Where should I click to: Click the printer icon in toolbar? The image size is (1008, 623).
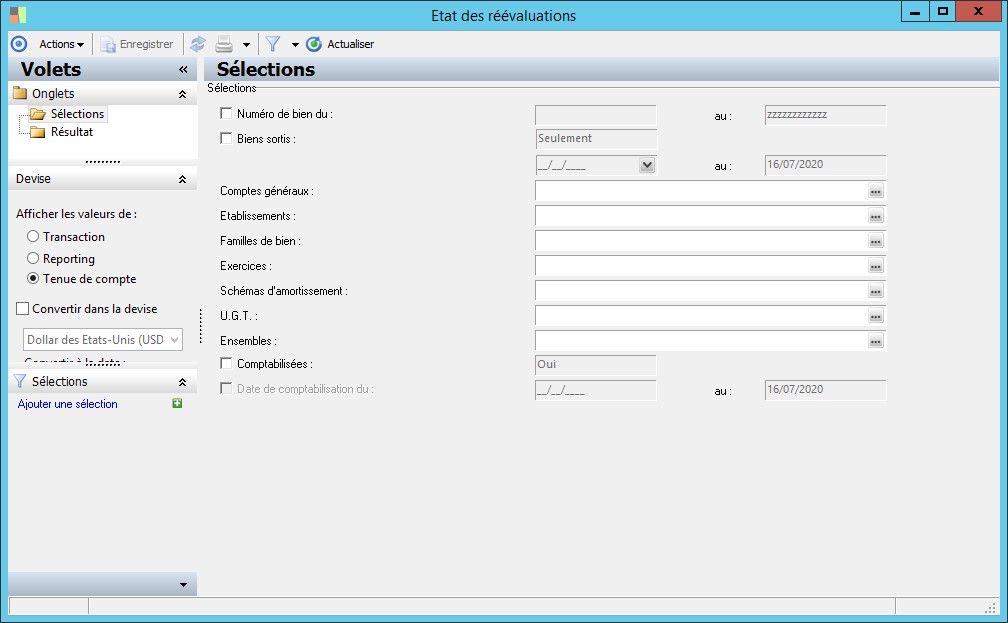[224, 44]
